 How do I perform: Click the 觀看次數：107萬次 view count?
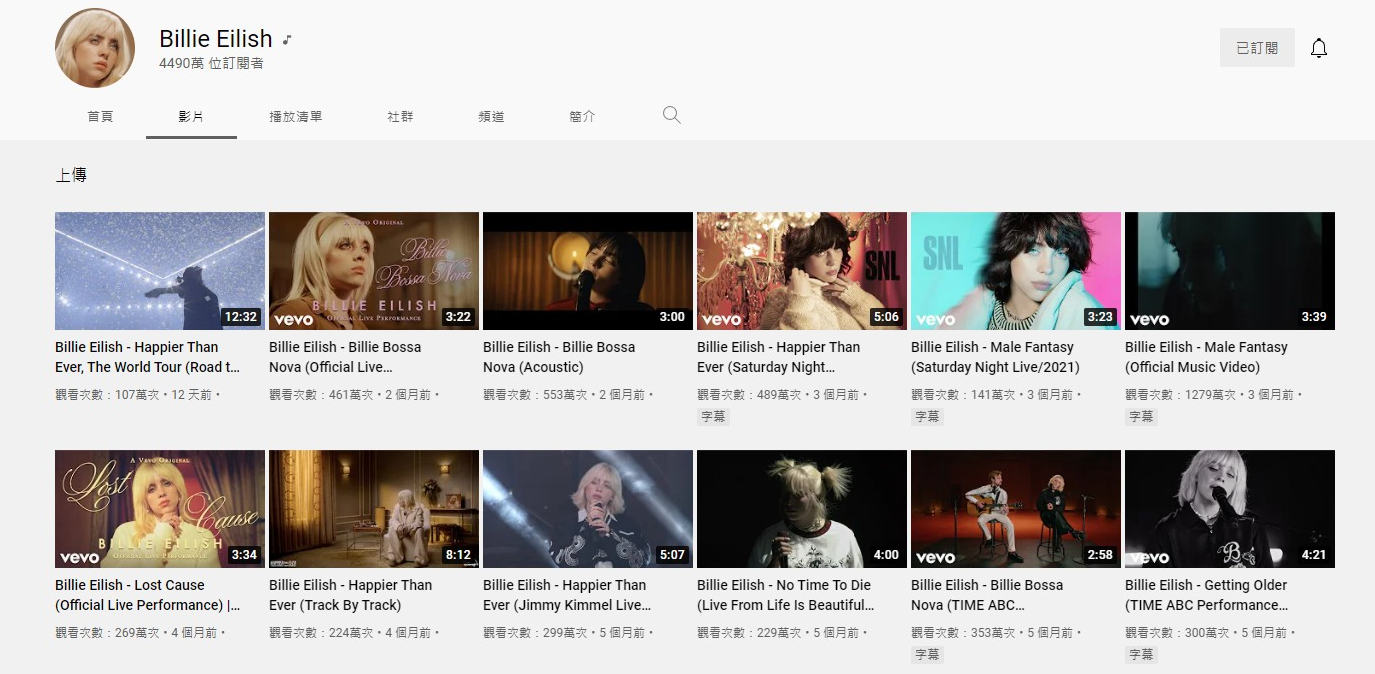point(109,395)
